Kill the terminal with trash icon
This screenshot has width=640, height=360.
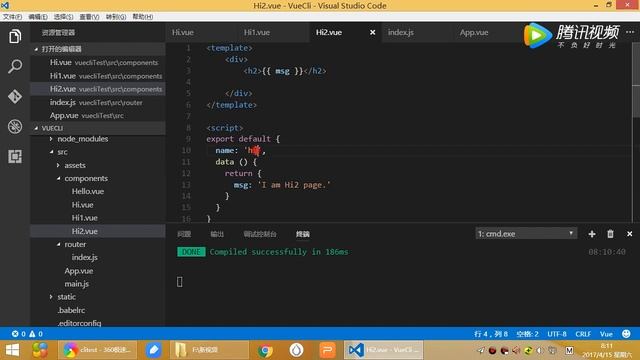[610, 234]
